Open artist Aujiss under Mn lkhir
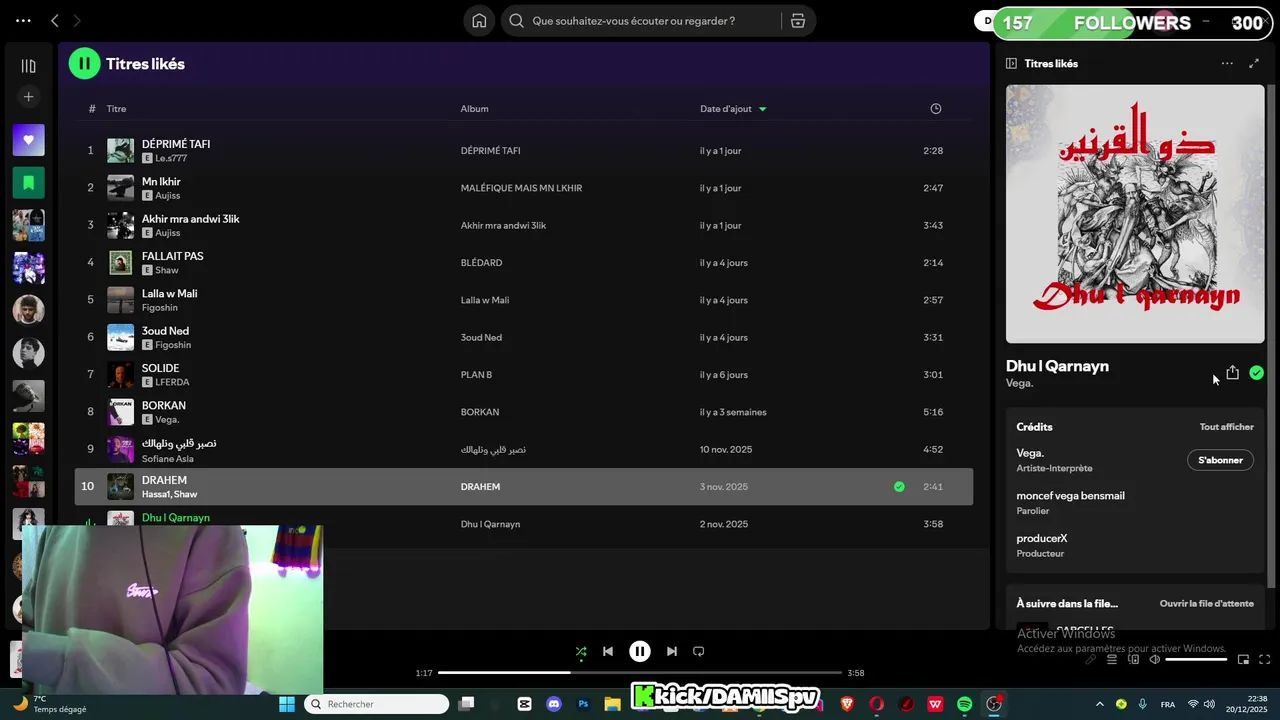 tap(167, 196)
